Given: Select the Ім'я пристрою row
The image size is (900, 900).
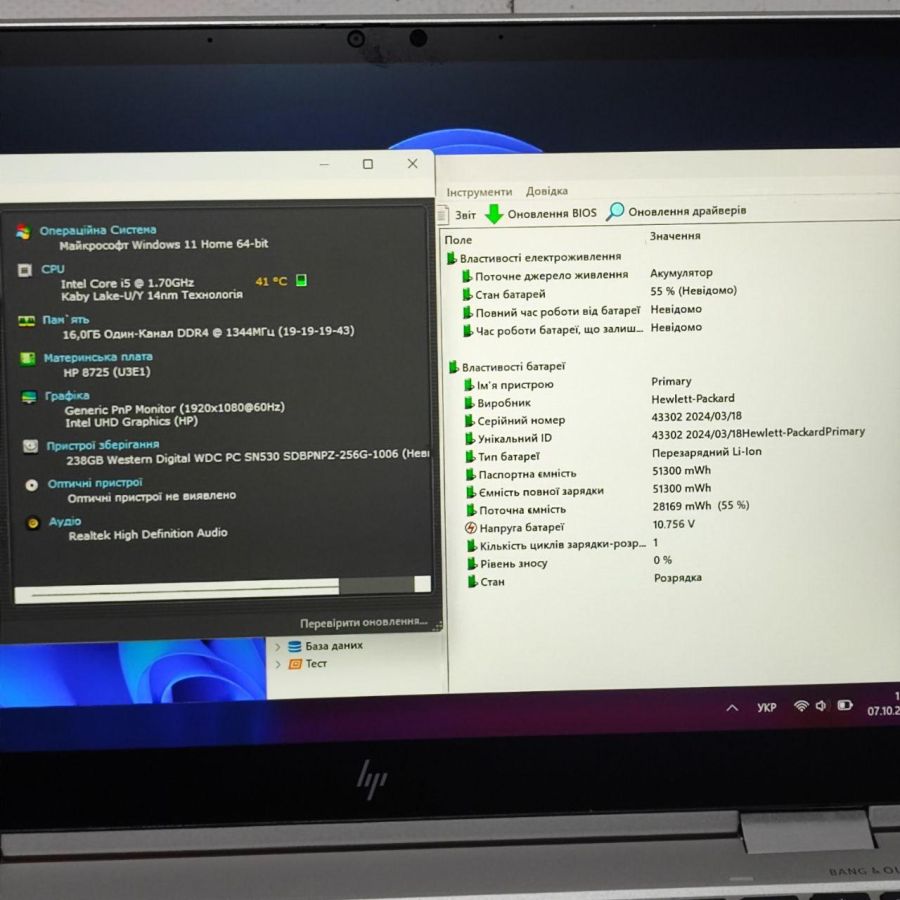Looking at the screenshot, I should tap(579, 383).
